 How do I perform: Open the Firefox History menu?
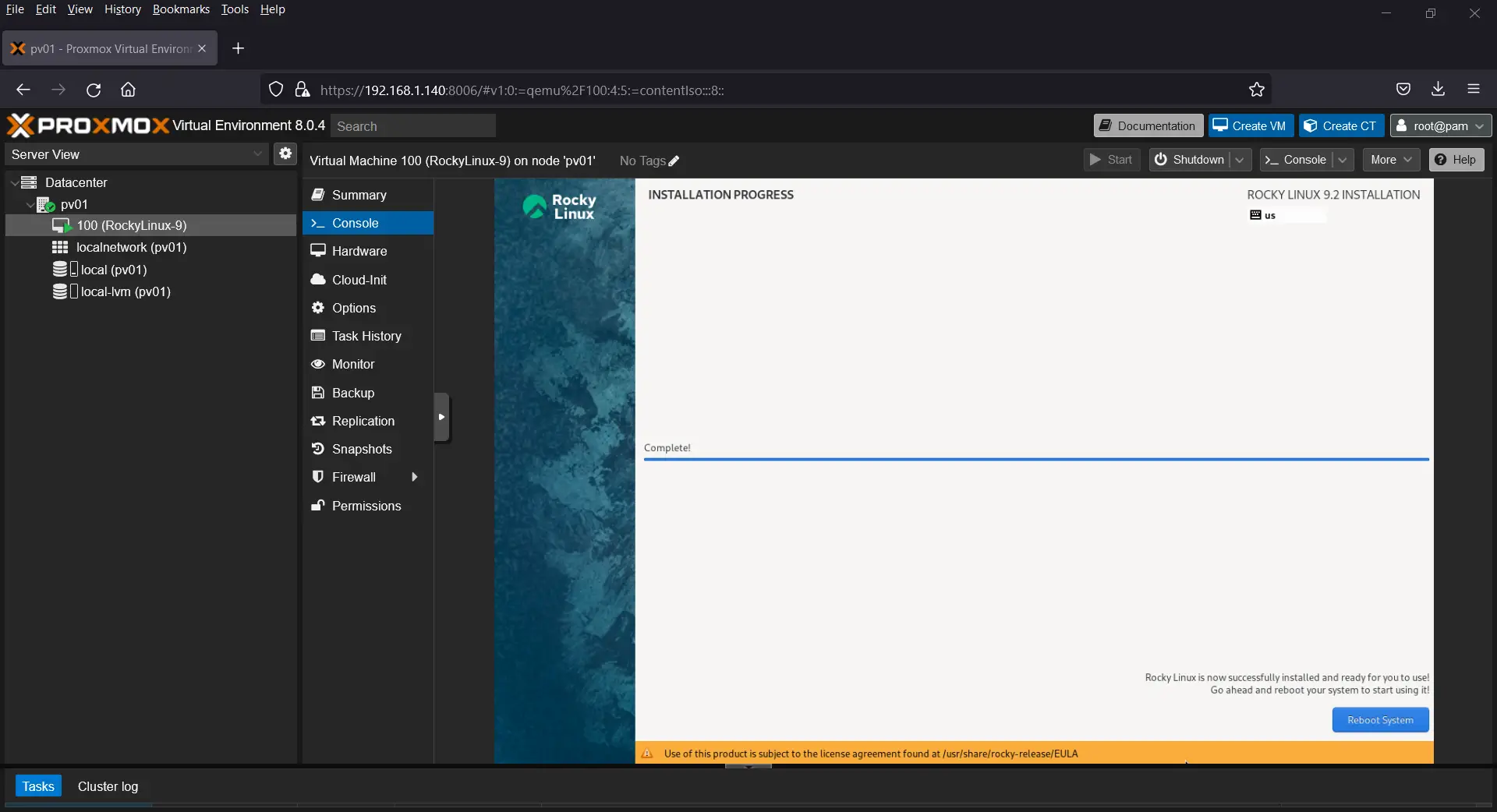tap(122, 9)
